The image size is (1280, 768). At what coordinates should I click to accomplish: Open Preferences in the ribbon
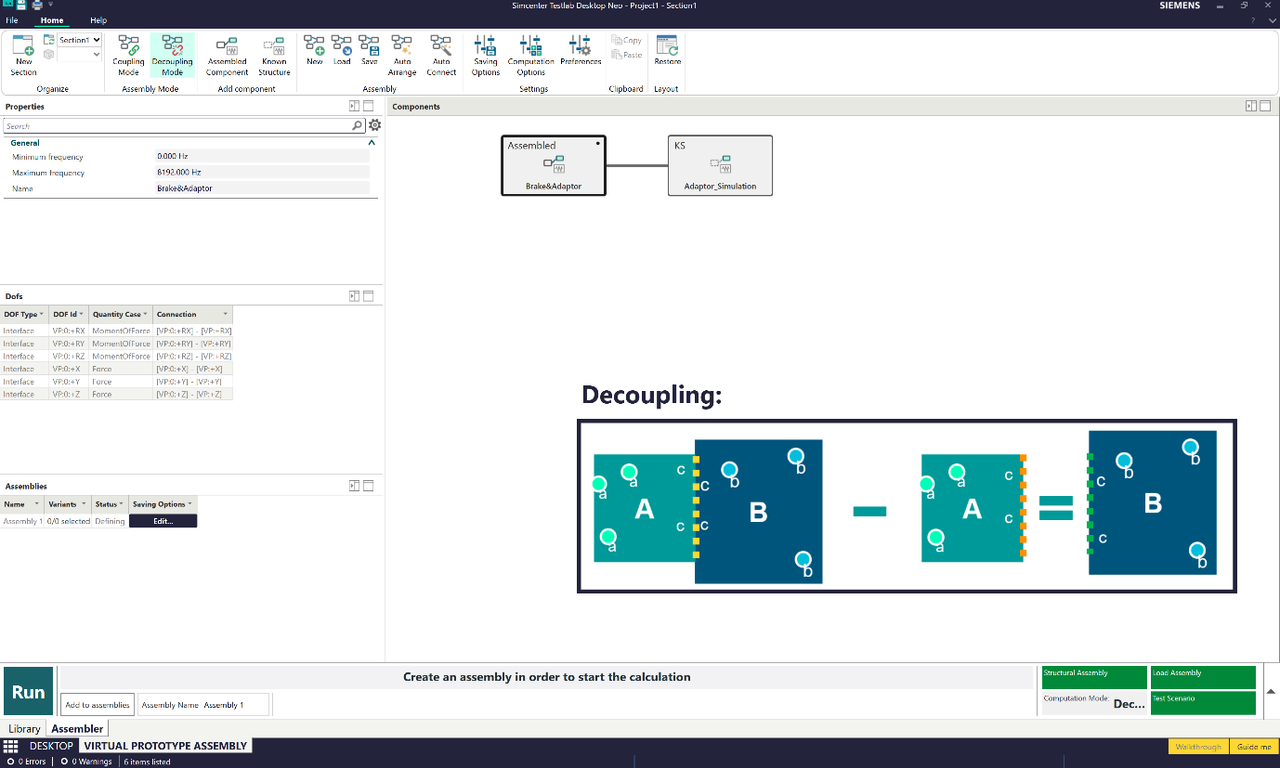[x=580, y=50]
